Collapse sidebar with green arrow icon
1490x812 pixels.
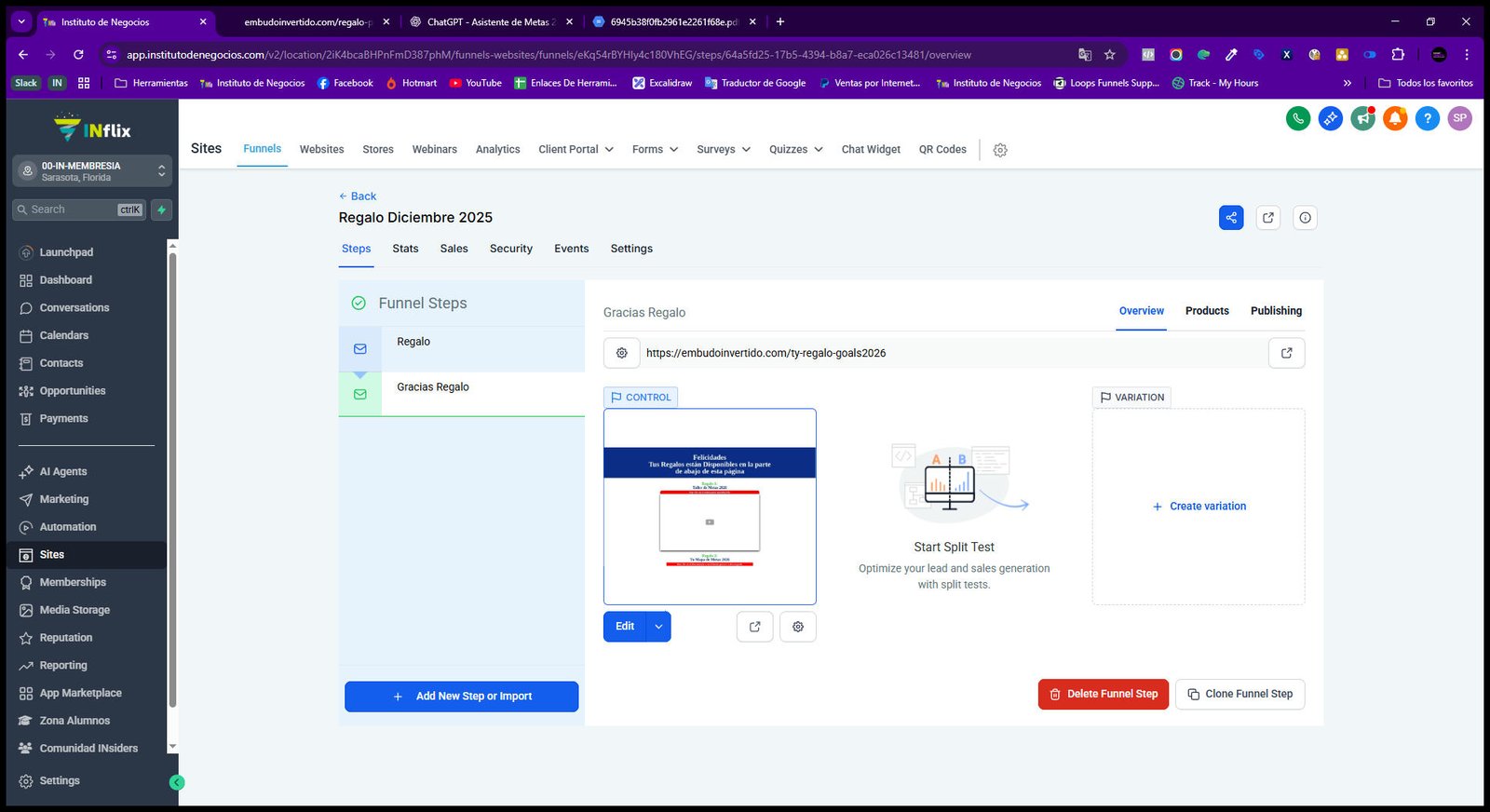177,782
